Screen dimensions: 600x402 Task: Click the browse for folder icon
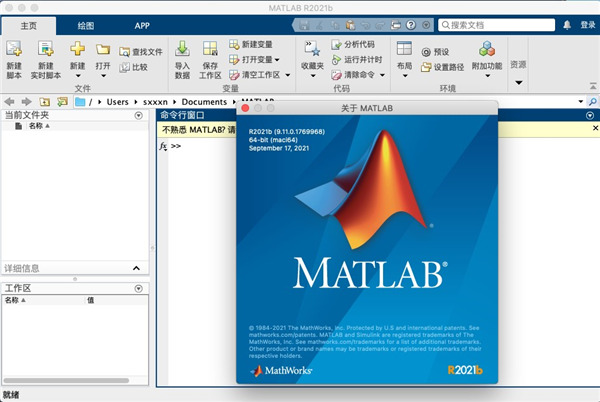coord(62,102)
